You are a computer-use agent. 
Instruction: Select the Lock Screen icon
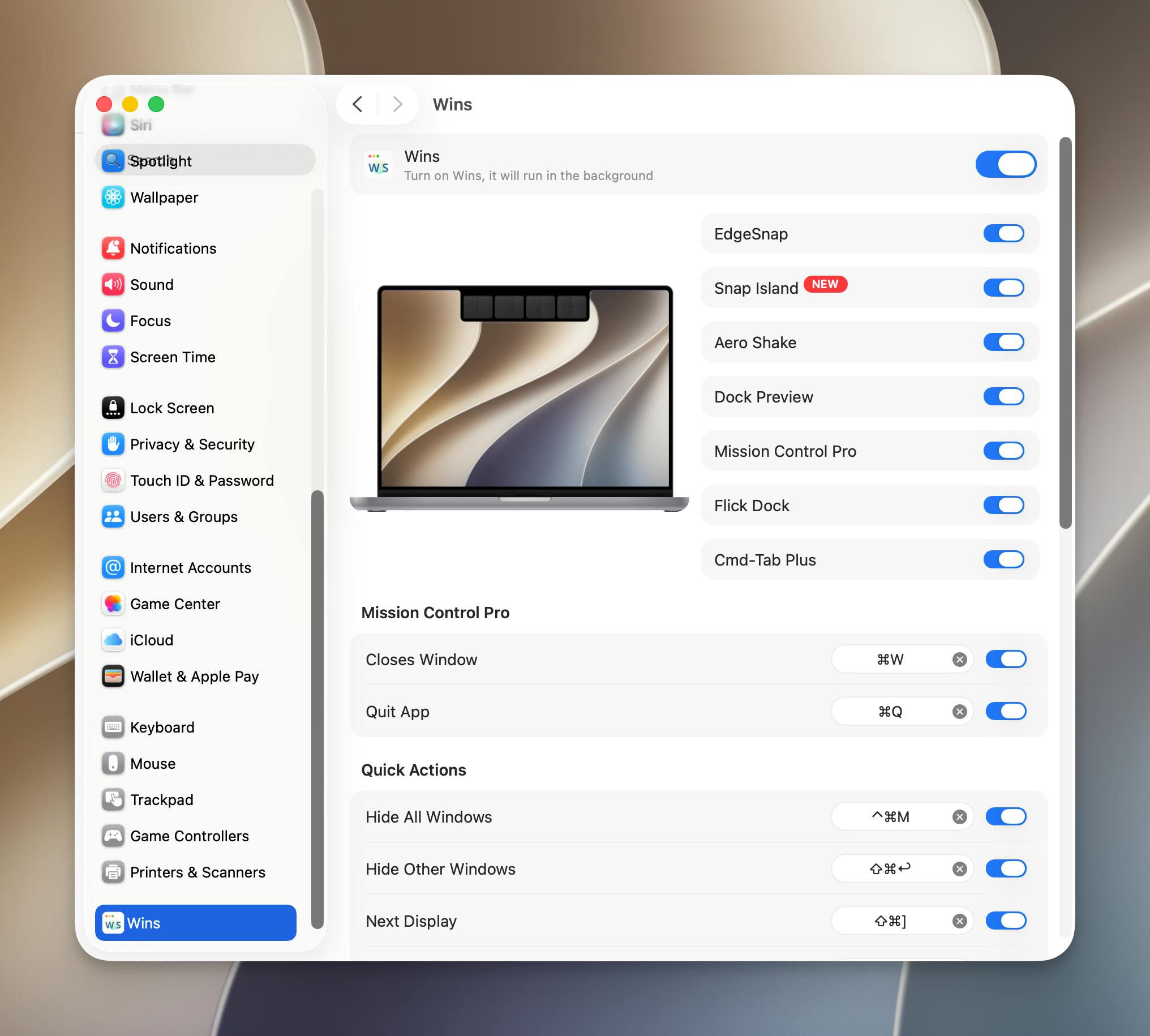tap(113, 408)
